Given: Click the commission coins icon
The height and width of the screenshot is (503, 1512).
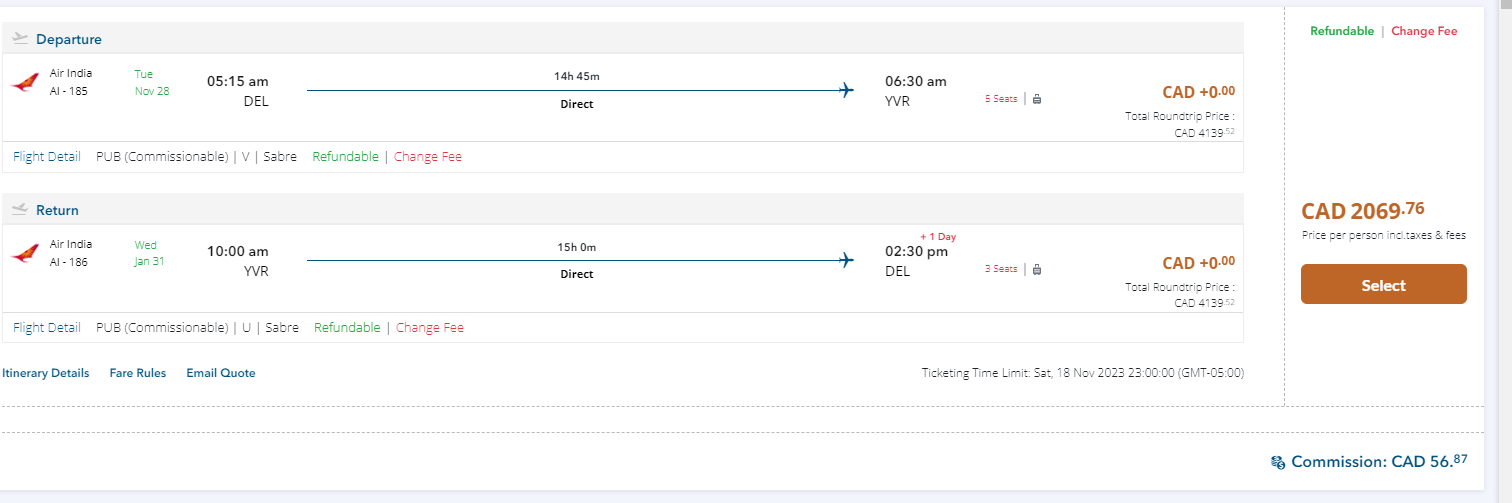Looking at the screenshot, I should pyautogui.click(x=1277, y=462).
